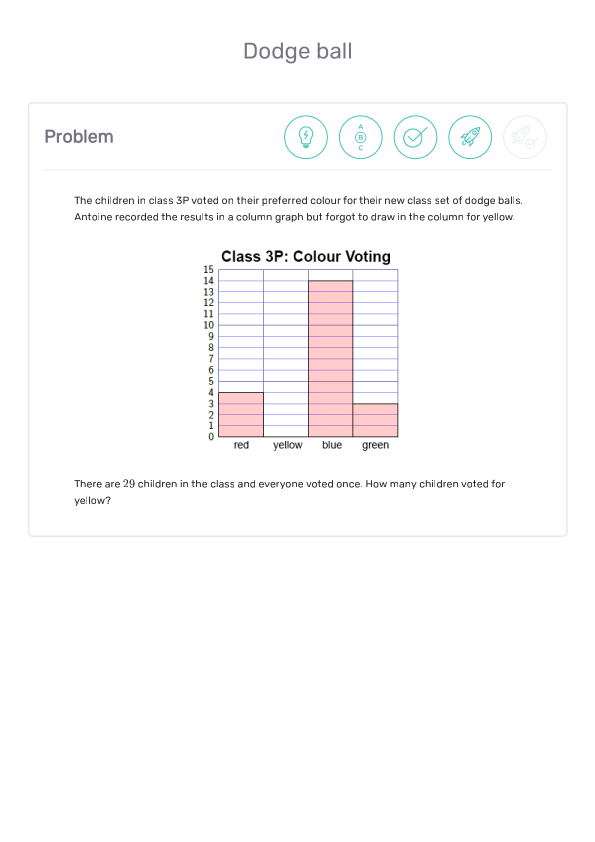Click the number 29 in question text
Image resolution: width=595 pixels, height=842 pixels.
click(129, 484)
